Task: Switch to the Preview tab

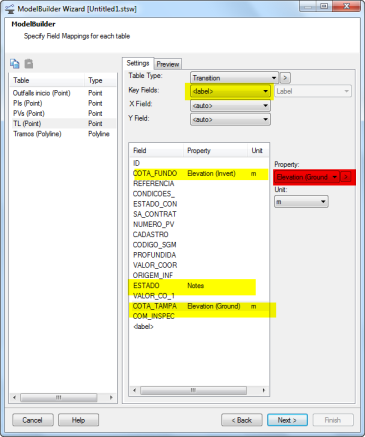Action: point(168,64)
